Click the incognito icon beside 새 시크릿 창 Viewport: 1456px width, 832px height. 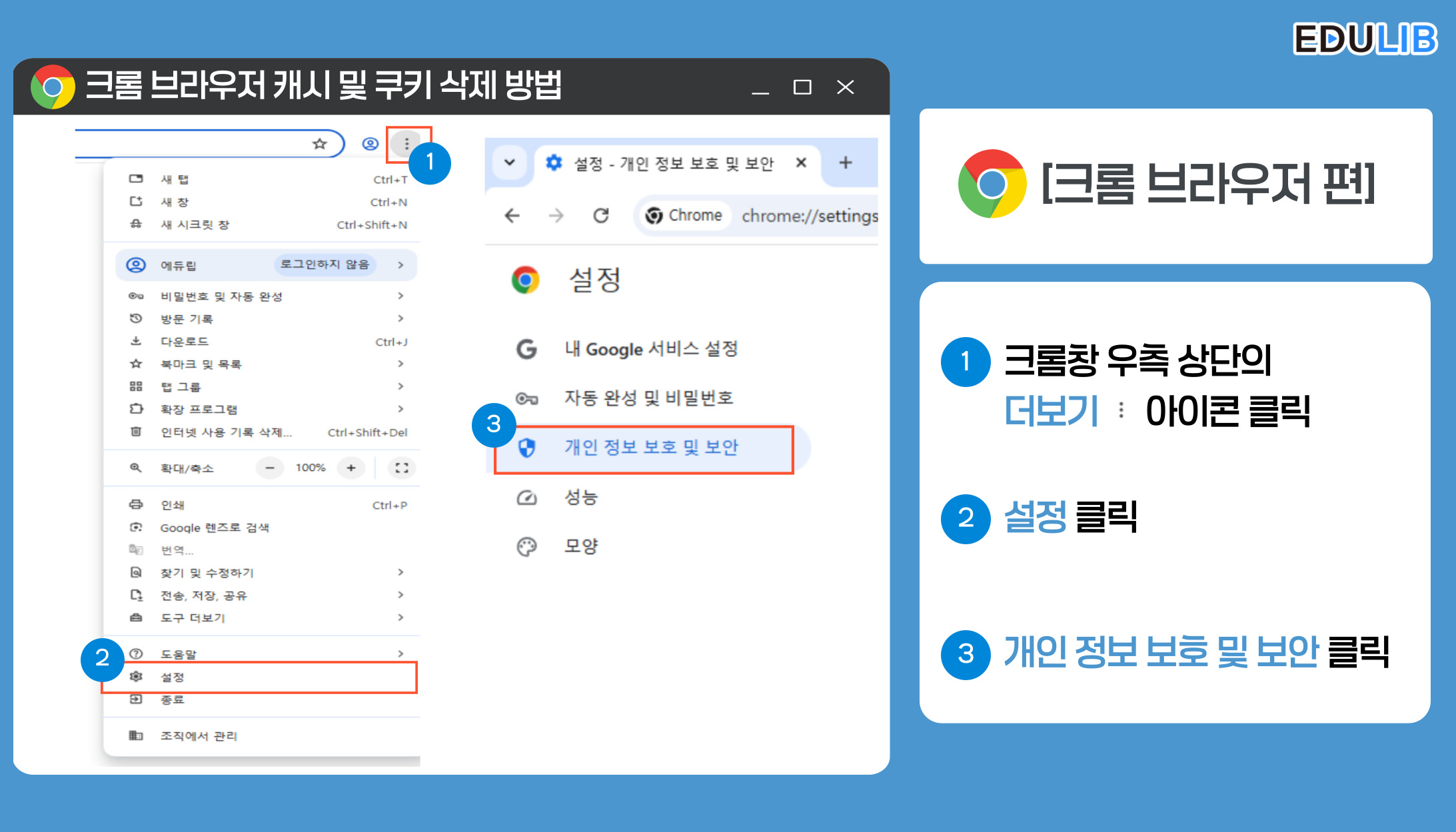pyautogui.click(x=136, y=224)
